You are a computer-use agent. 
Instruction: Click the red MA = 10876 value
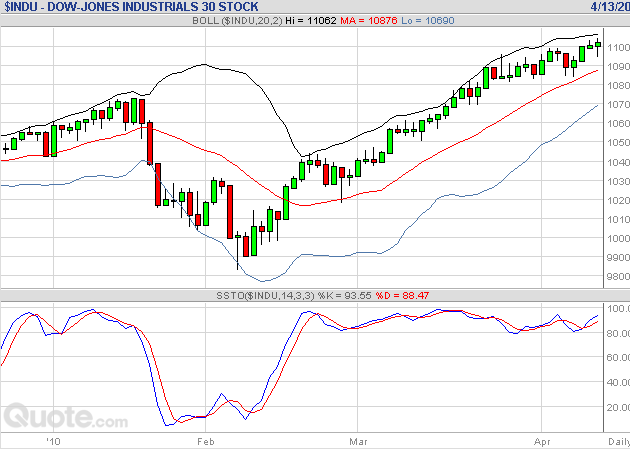pos(368,21)
